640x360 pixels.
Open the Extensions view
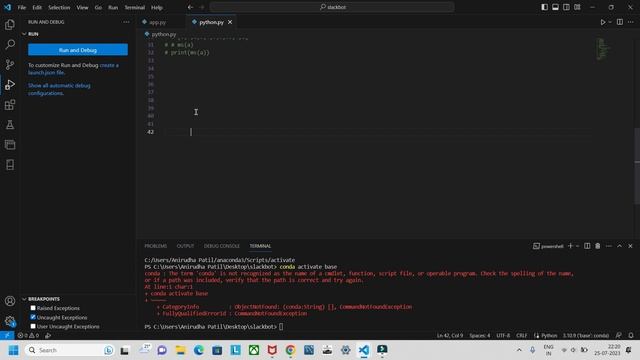[10, 105]
